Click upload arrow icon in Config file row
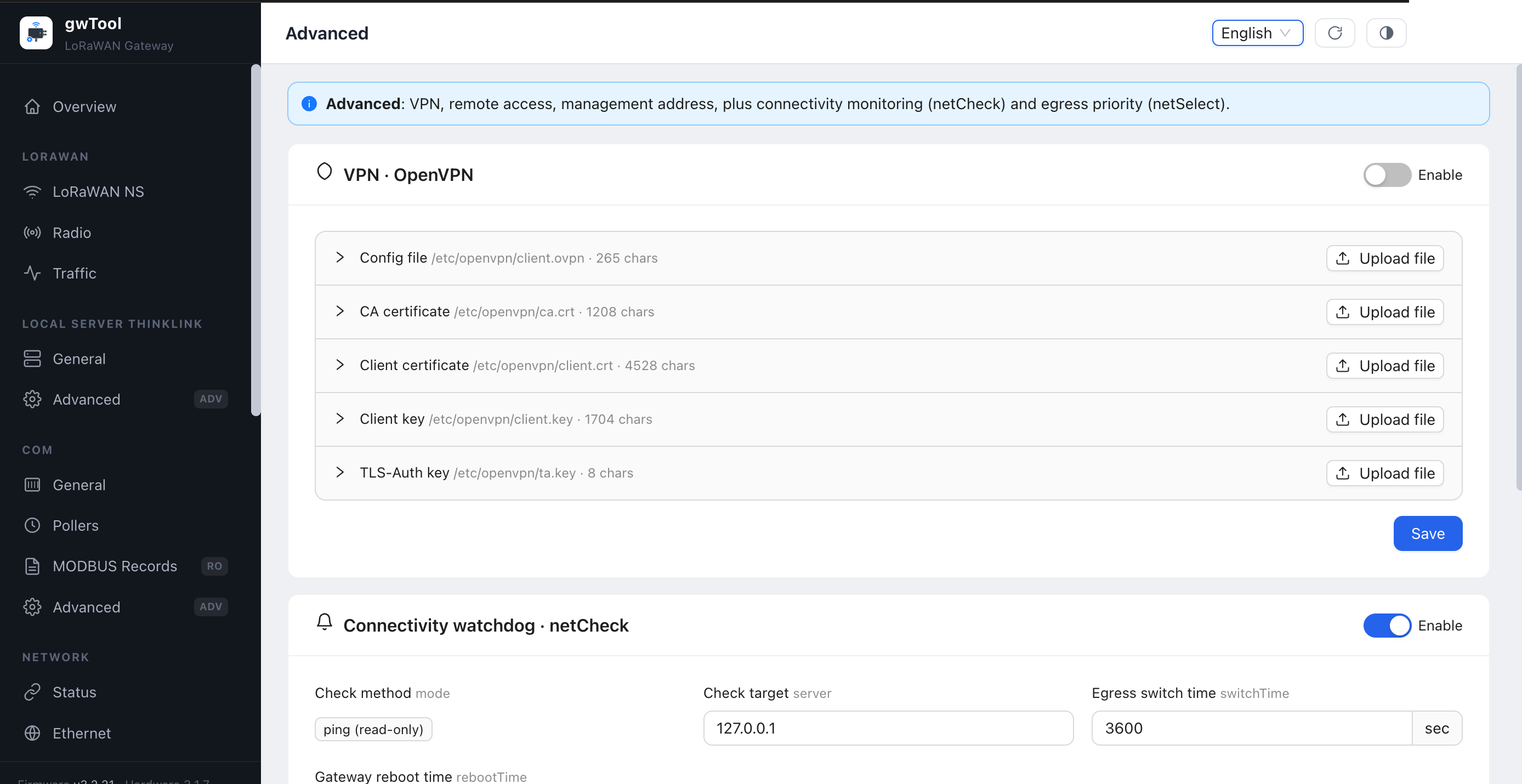 [1343, 258]
